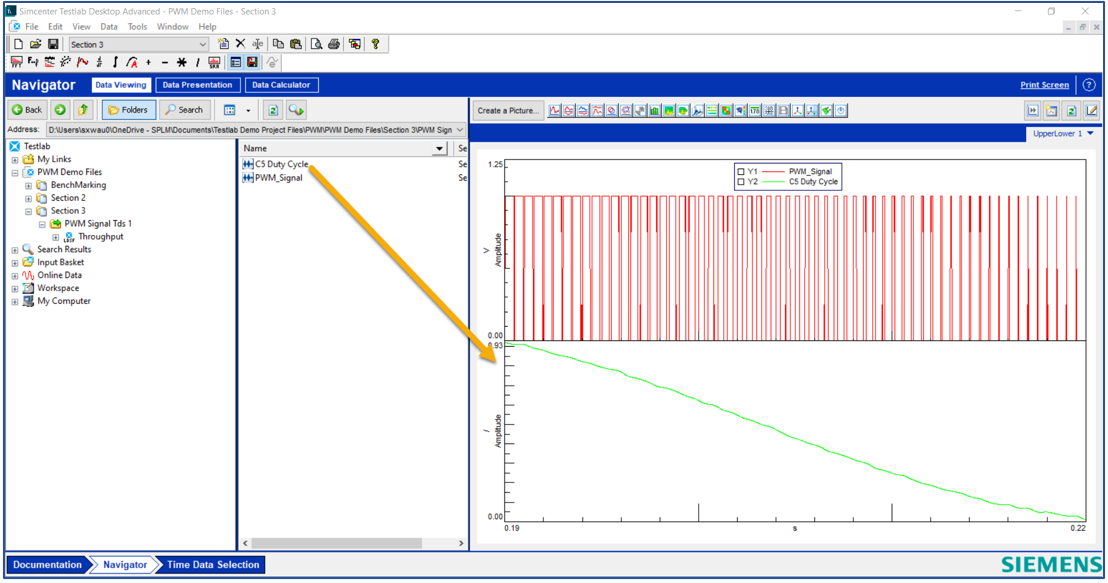
Task: Open project using the open folder icon
Action: click(x=35, y=44)
